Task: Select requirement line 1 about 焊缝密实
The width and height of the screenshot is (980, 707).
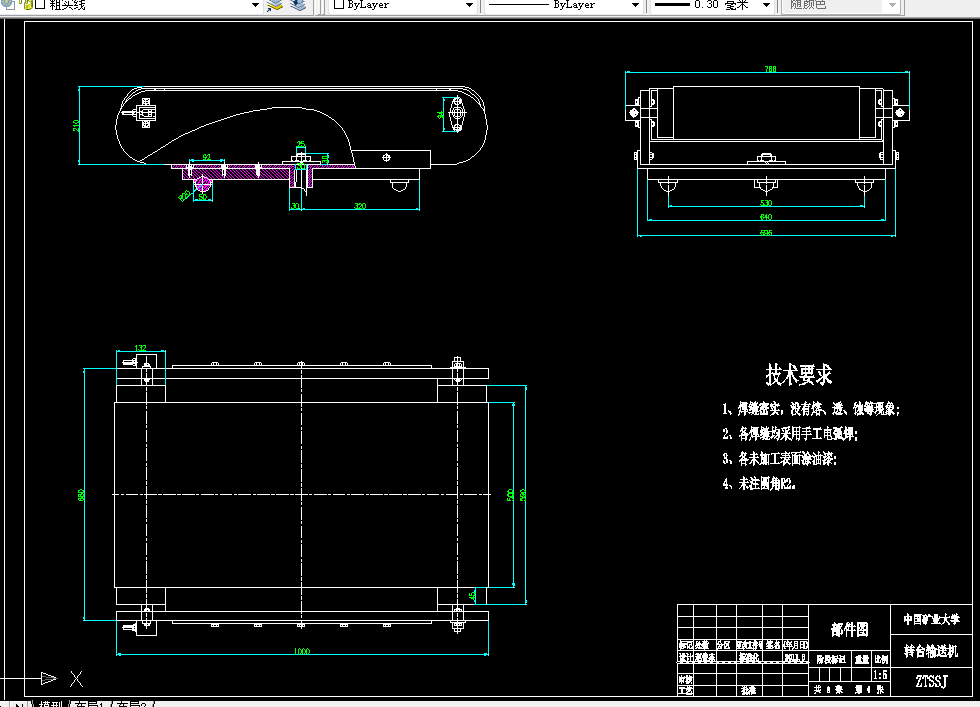Action: tap(811, 409)
